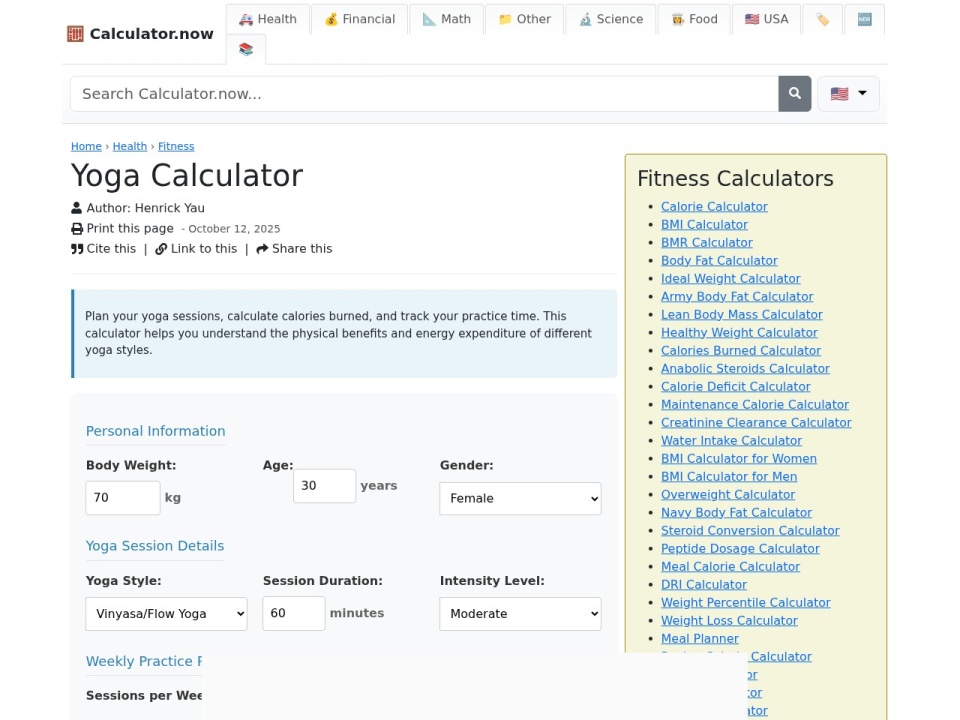
Task: Click the Yoga Calculator page heading
Action: (187, 176)
